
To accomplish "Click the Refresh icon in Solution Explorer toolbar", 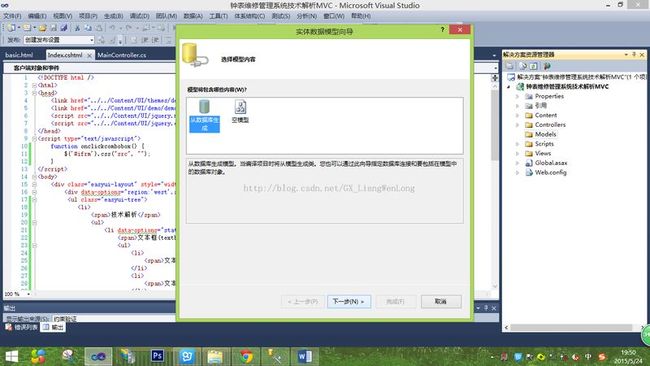I will click(x=534, y=66).
